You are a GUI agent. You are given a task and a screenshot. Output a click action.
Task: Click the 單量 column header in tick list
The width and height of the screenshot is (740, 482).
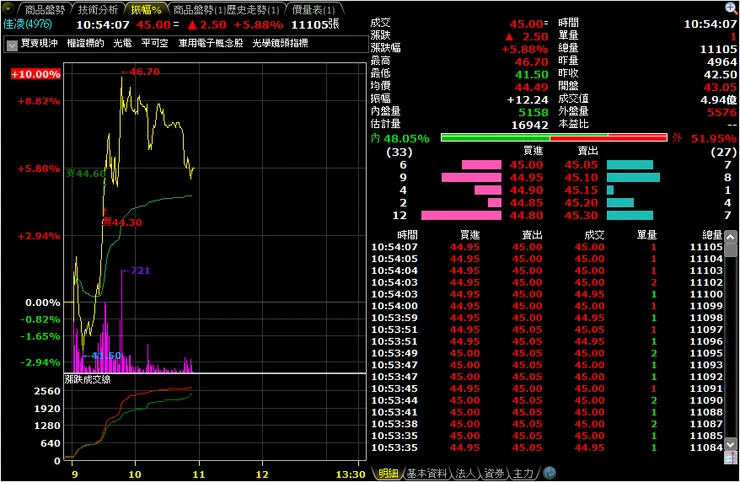[x=647, y=235]
